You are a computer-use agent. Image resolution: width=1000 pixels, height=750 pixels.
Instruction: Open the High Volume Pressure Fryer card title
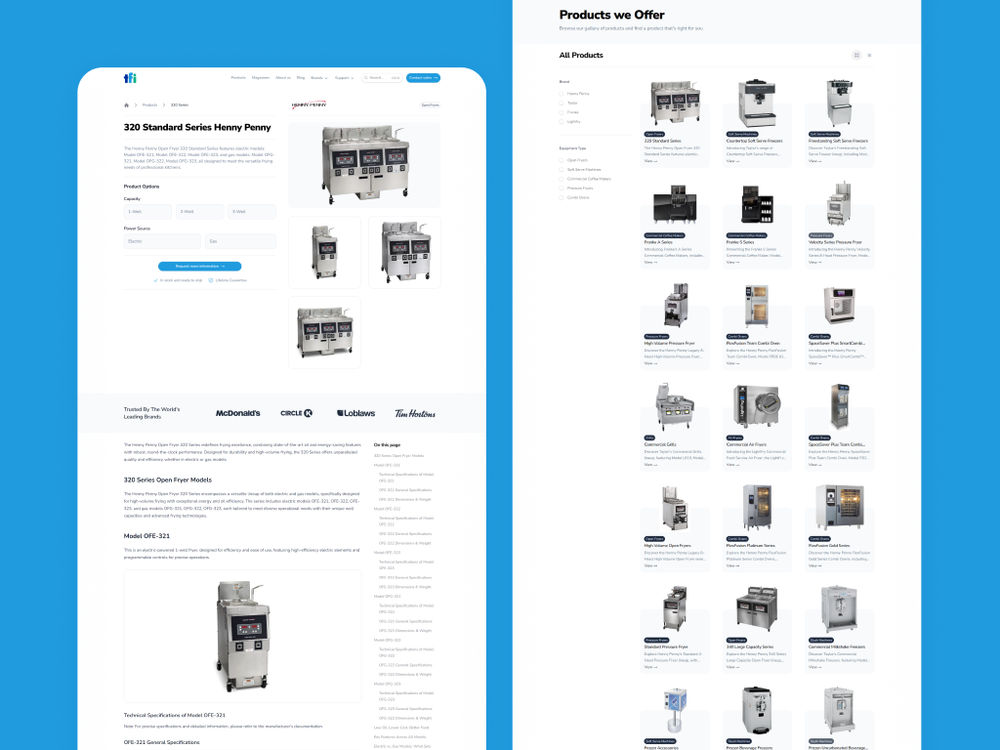click(669, 343)
